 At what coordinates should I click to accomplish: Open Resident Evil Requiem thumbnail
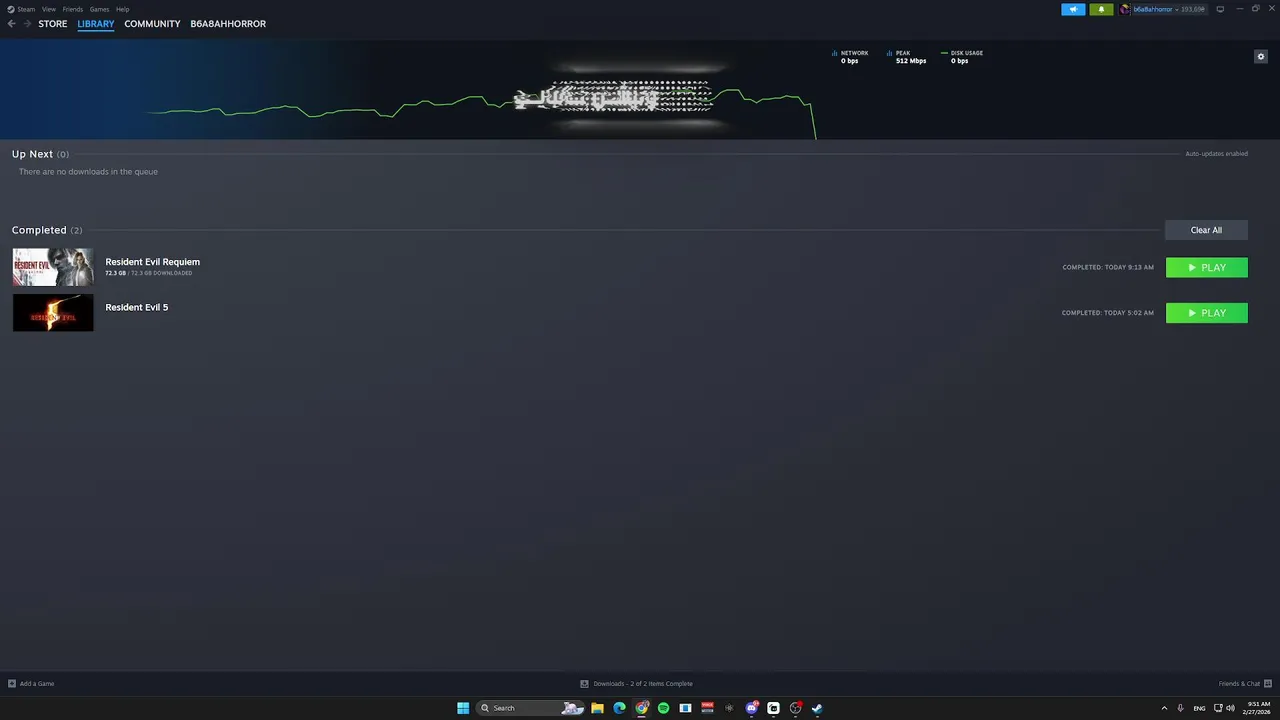(x=53, y=267)
